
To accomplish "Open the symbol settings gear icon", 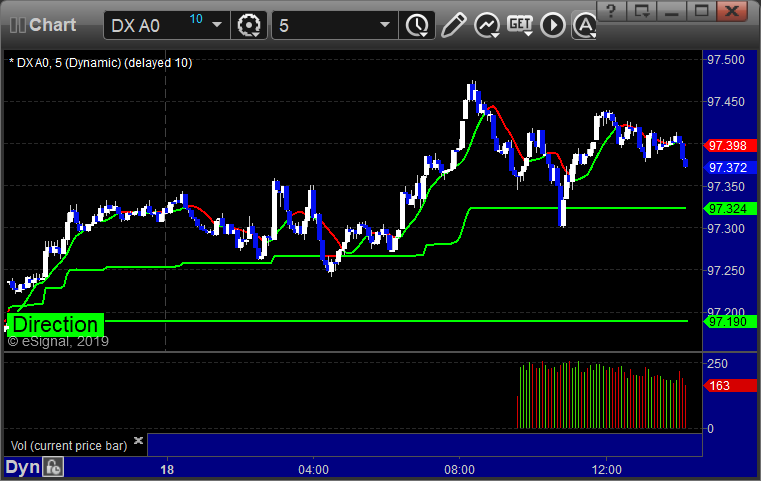I will point(249,25).
